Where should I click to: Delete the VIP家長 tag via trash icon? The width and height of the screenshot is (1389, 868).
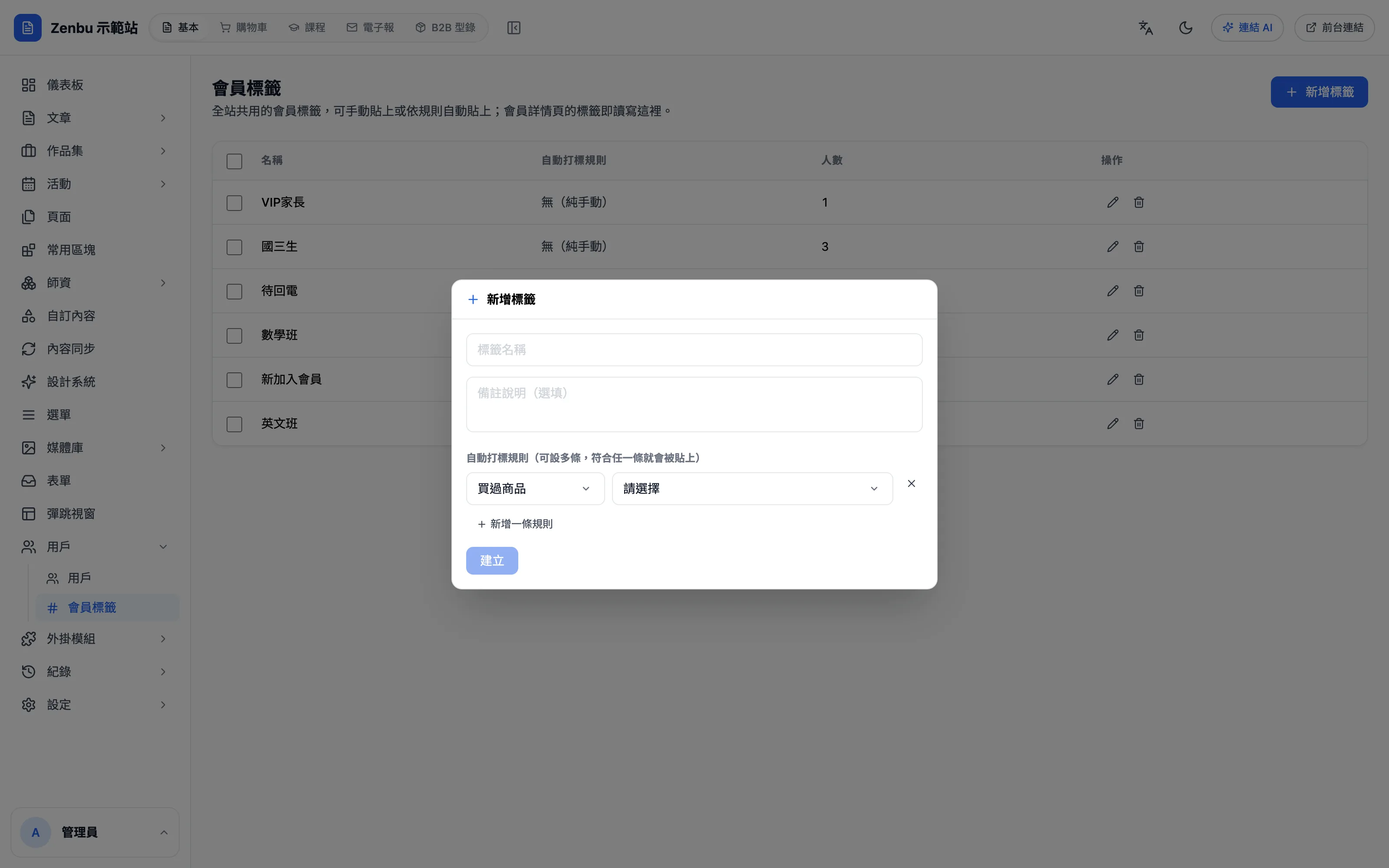point(1139,202)
